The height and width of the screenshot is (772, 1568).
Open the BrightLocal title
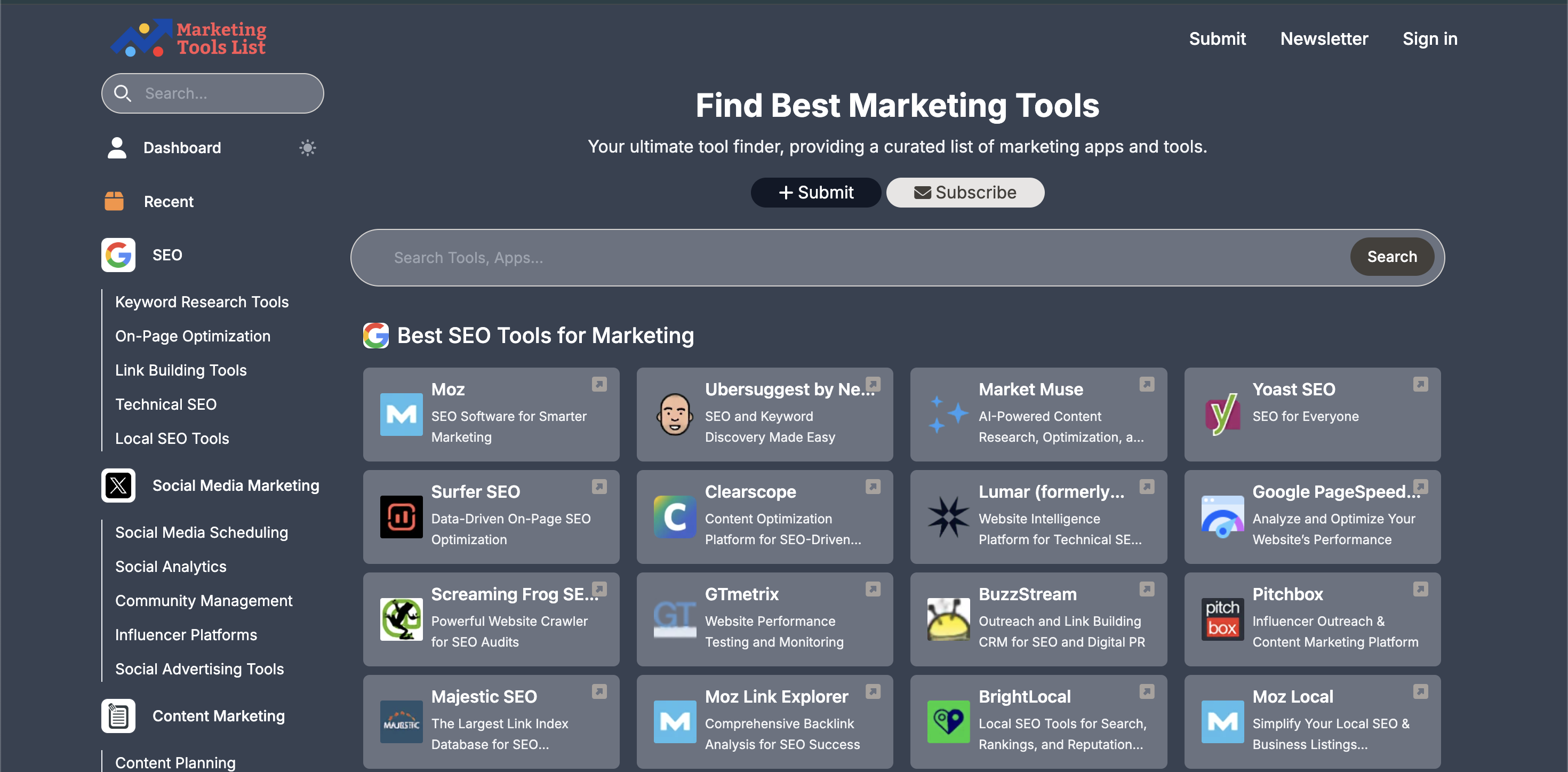point(1025,696)
